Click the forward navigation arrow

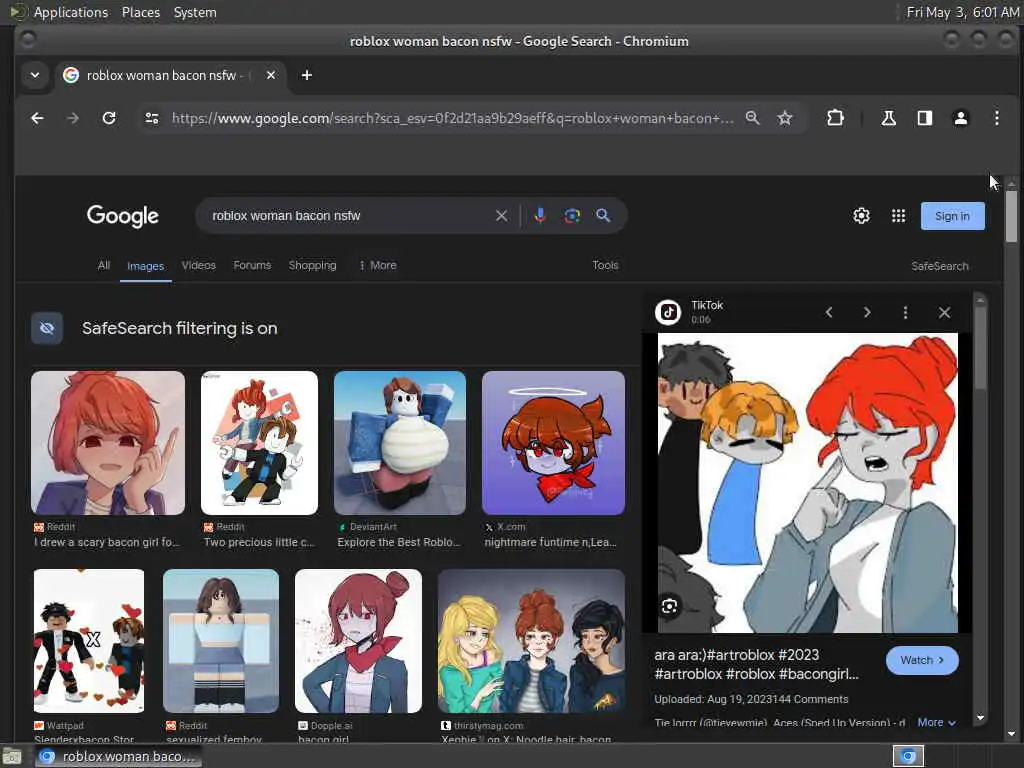[72, 118]
